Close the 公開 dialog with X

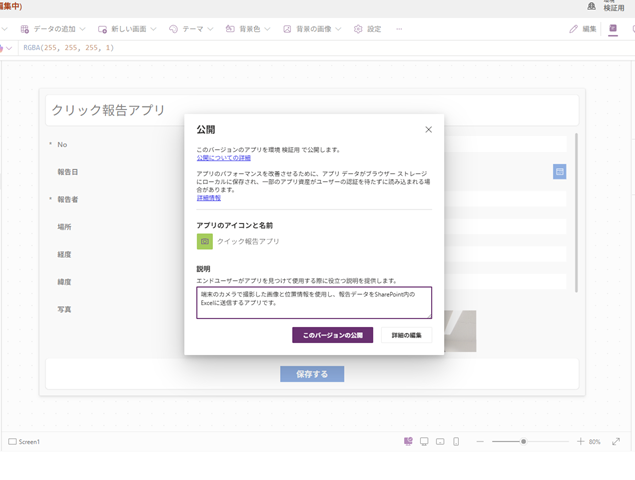tap(428, 129)
